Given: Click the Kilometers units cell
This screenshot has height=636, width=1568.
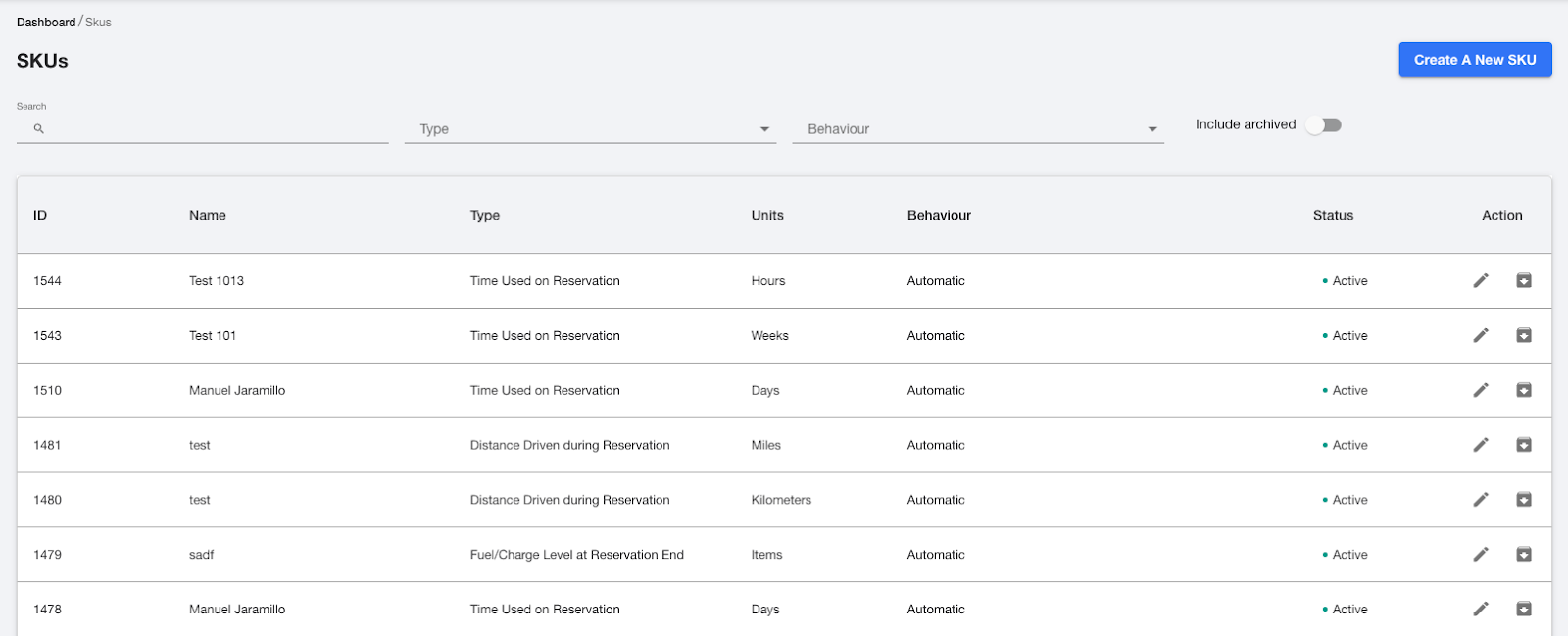Looking at the screenshot, I should tap(781, 500).
